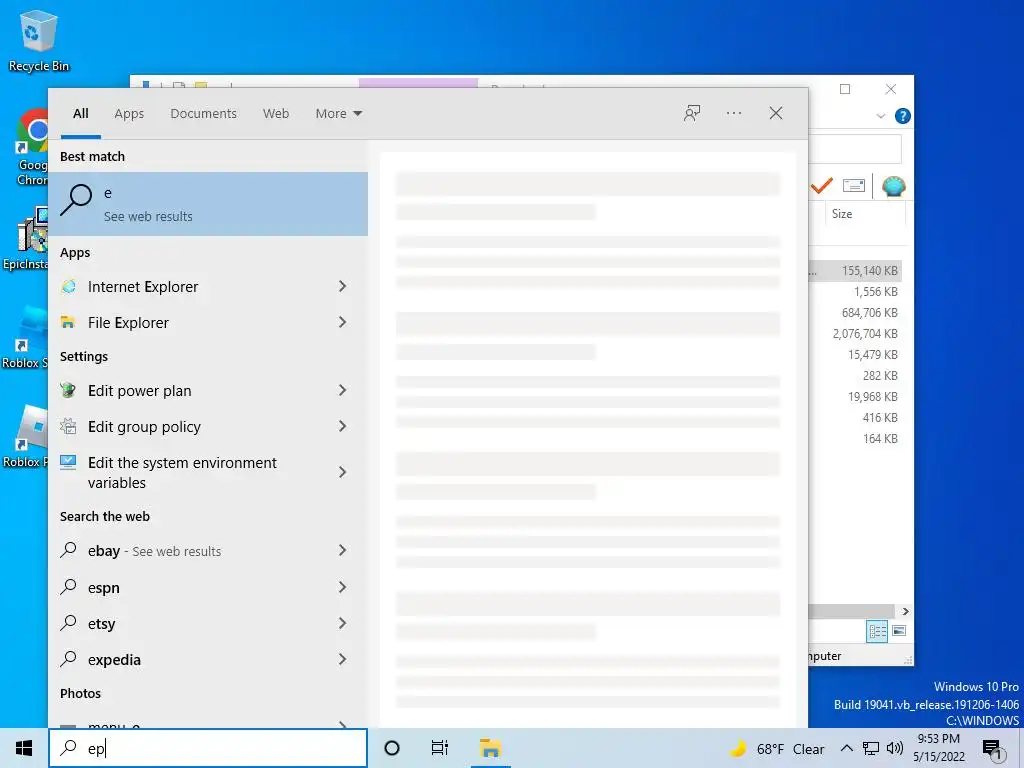Click the Explorer search field
Viewport: 1024px width, 768px height.
[x=855, y=150]
